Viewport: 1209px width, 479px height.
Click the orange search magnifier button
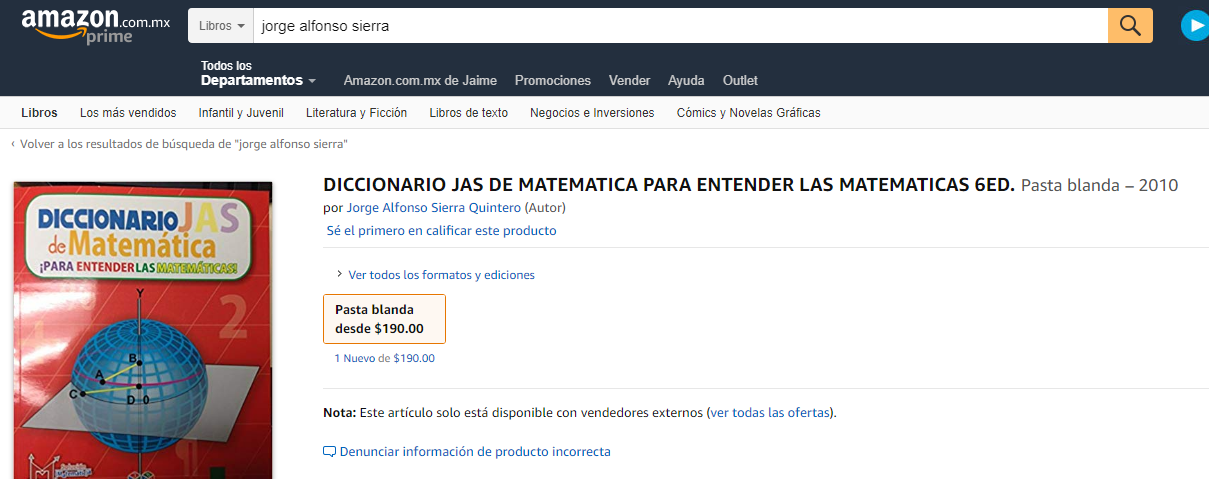point(1130,26)
